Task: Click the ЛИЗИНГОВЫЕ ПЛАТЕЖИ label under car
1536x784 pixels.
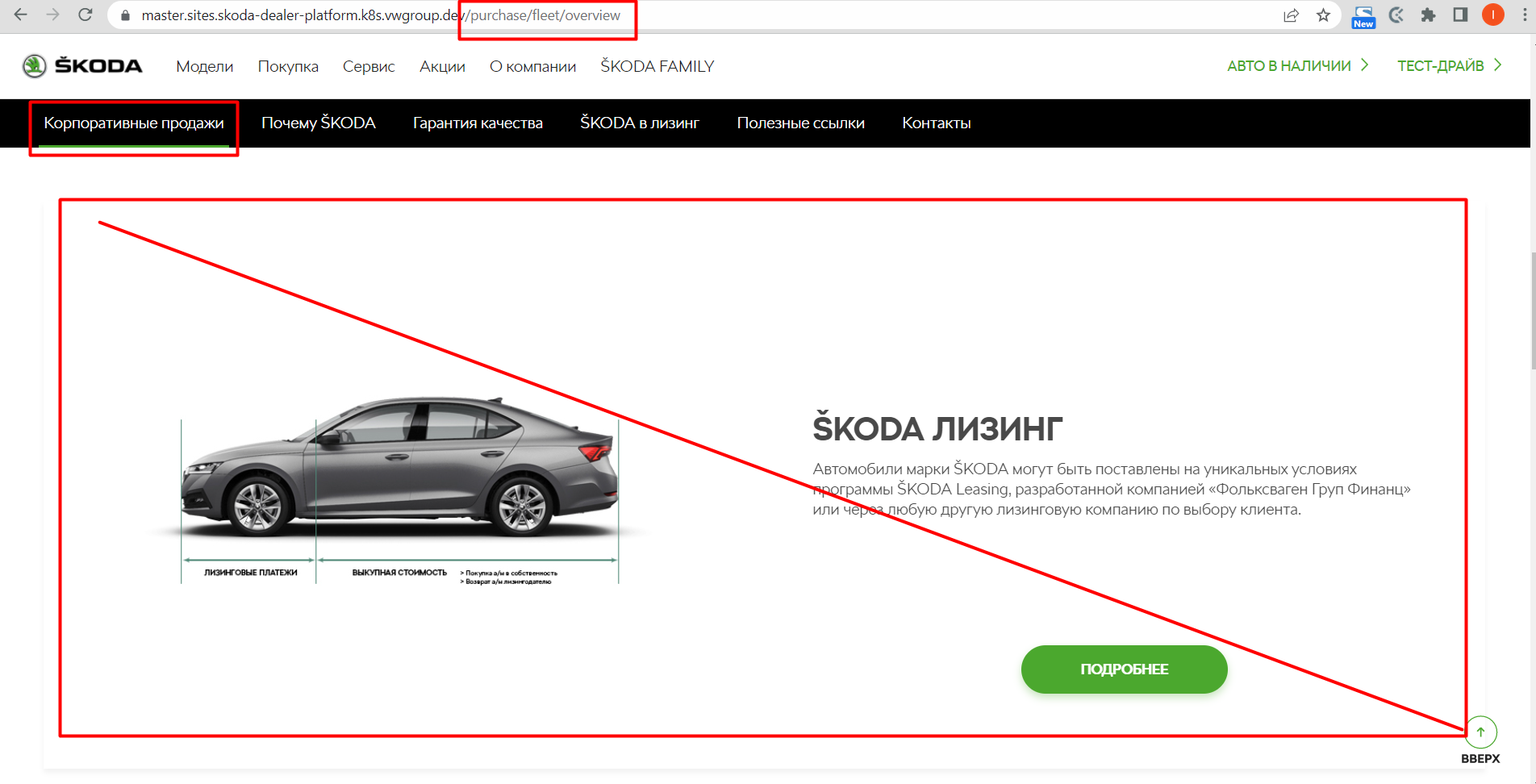Action: point(250,573)
